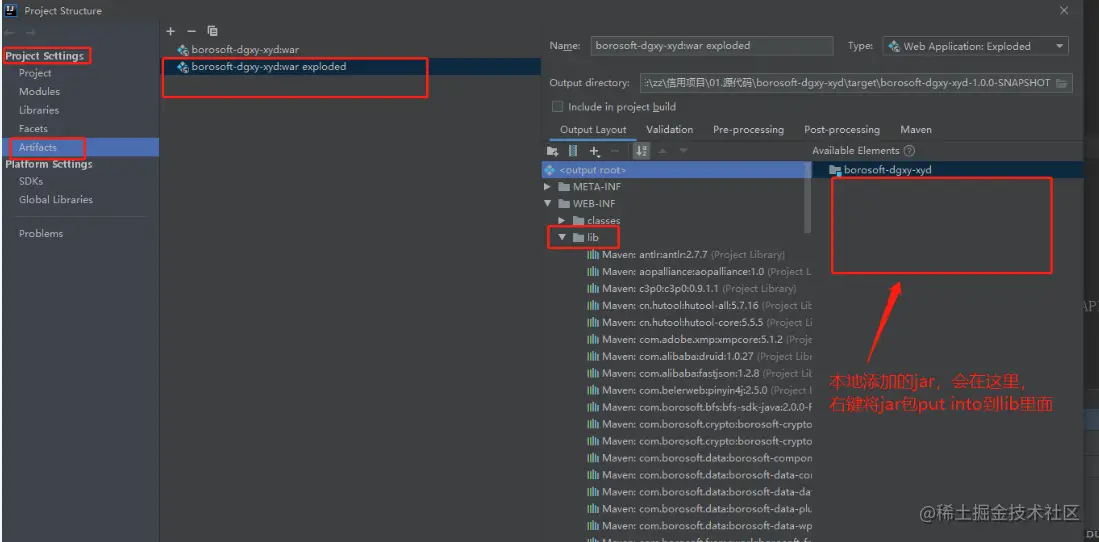Open the Pre-processing tab
Viewport: 1099px width, 542px height.
pyautogui.click(x=748, y=130)
